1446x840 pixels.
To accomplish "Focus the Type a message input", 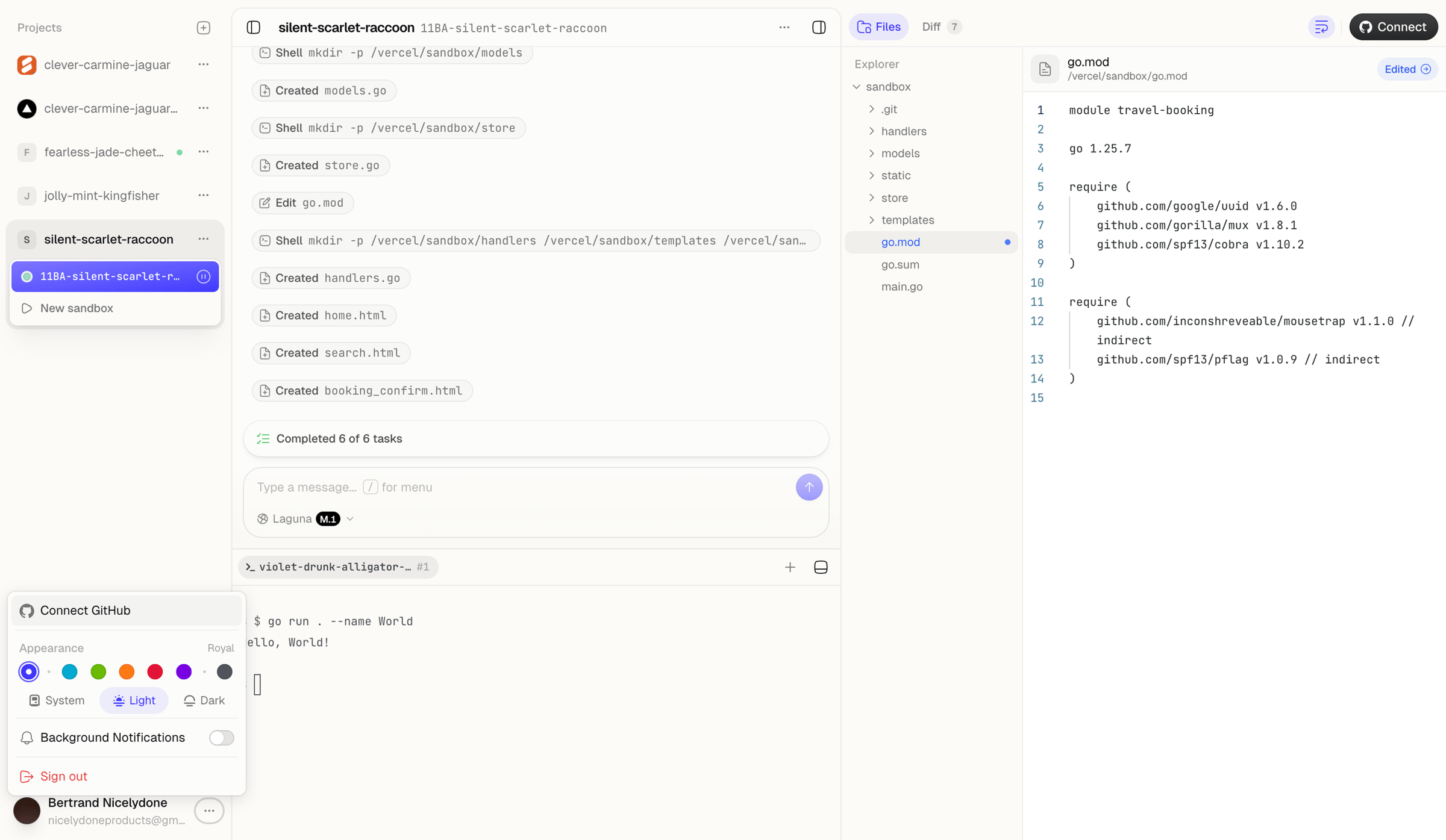I will pos(518,487).
